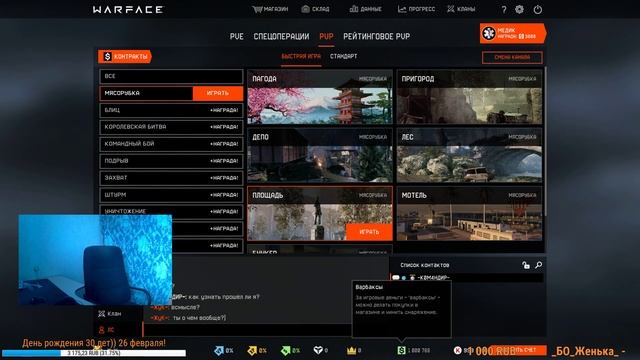Select the Командный бой mode
Screen dimensions: 640x360
[171, 144]
